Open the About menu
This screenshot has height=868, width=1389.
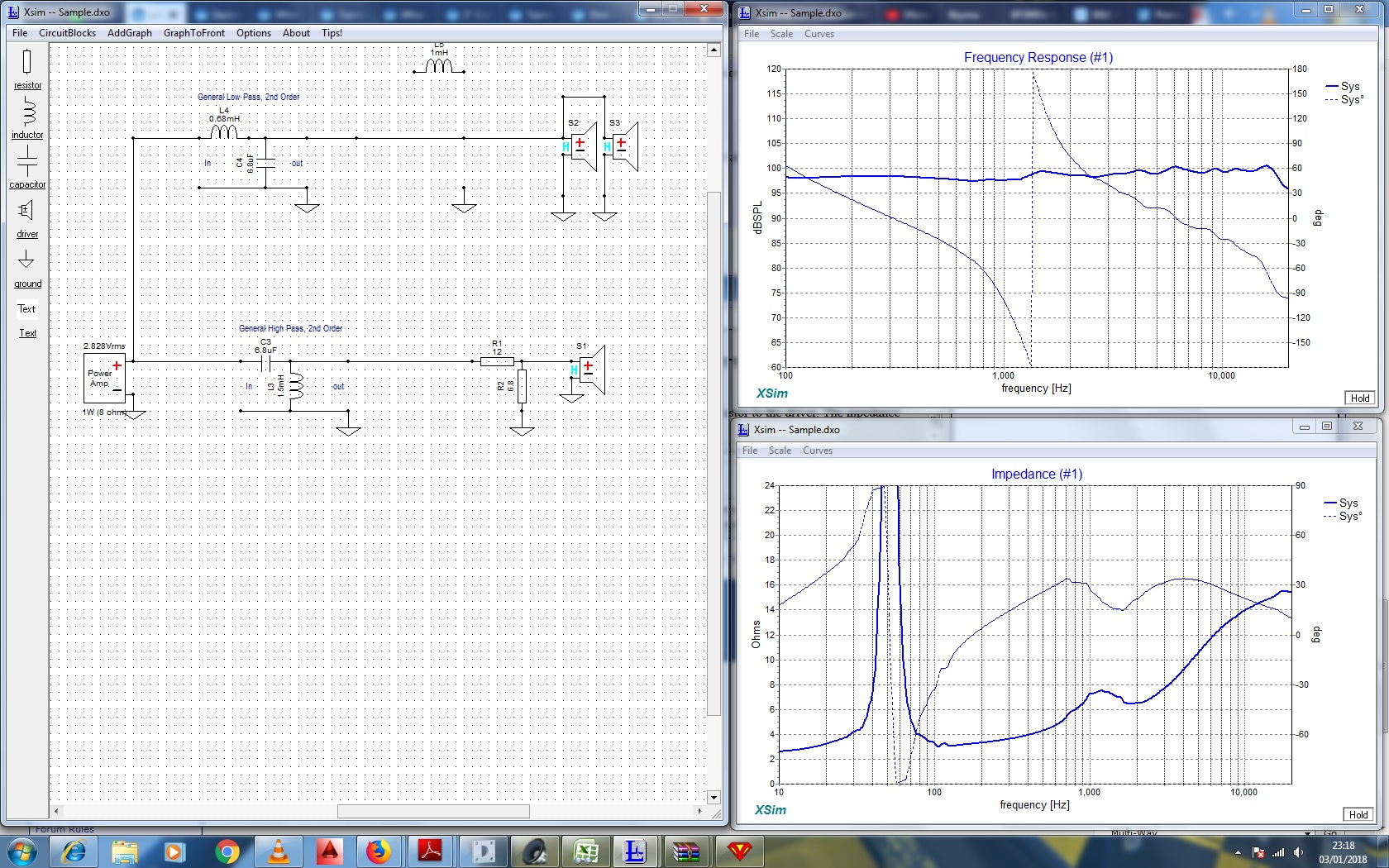[x=296, y=33]
